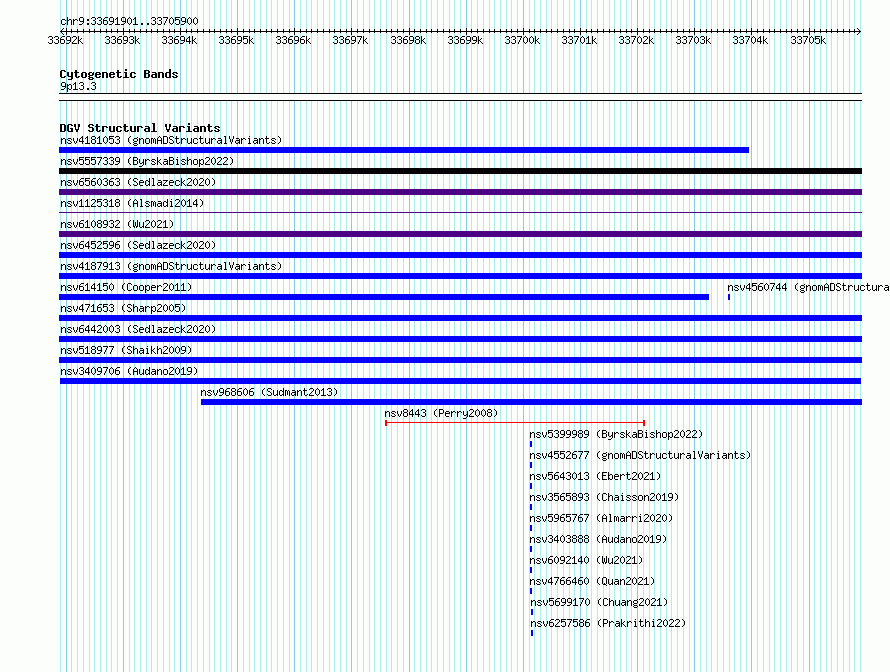Image resolution: width=890 pixels, height=672 pixels.
Task: Click the nsv4181053 gnomAD variant label
Action: click(x=171, y=140)
